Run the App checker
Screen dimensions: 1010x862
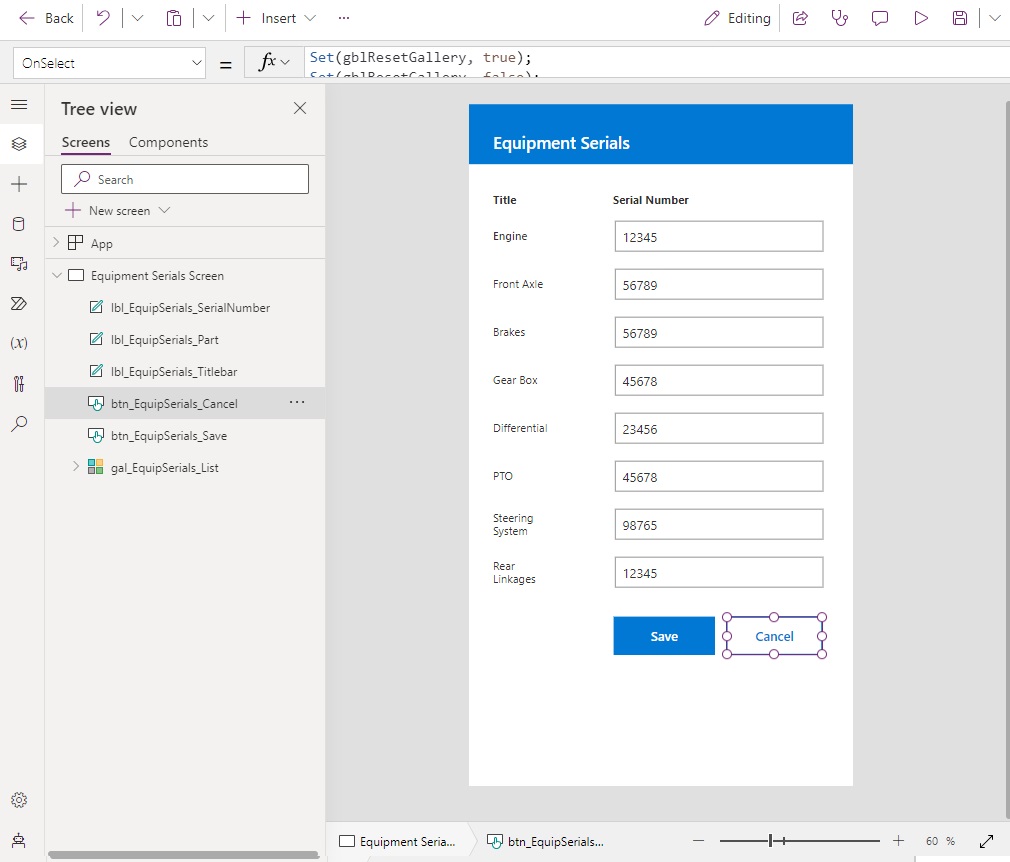(x=839, y=18)
